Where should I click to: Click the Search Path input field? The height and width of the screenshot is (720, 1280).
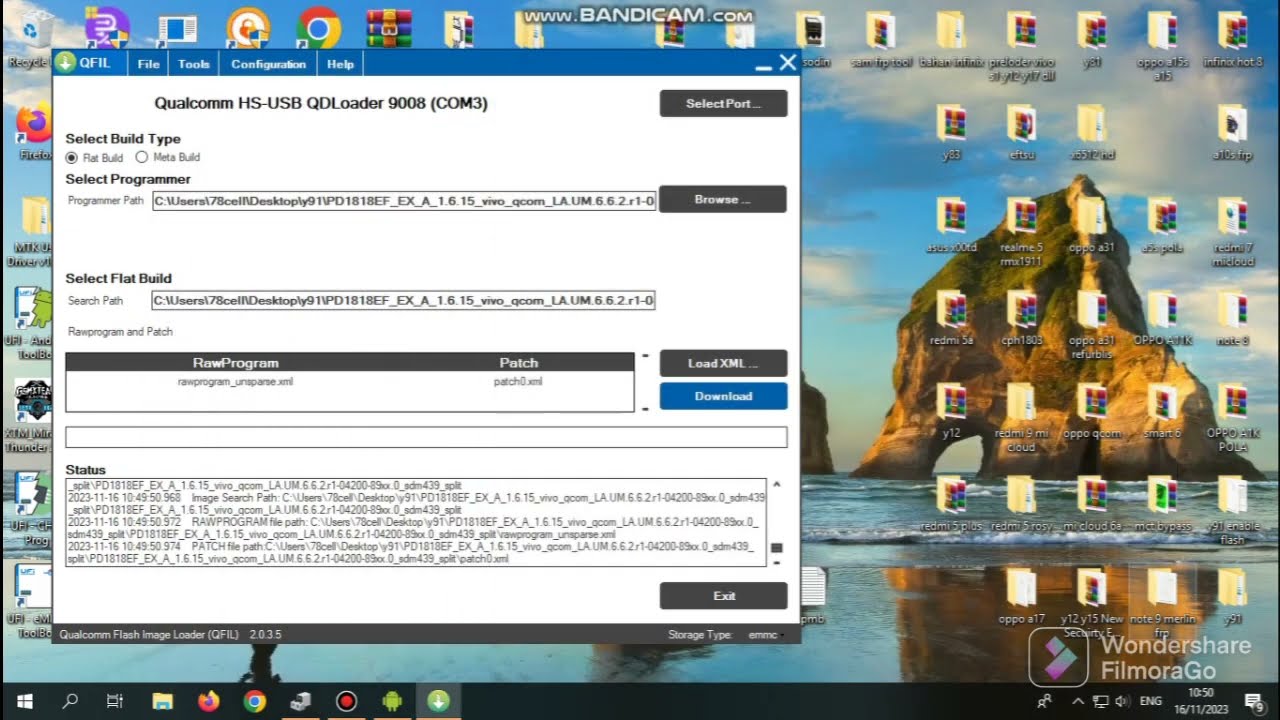(404, 300)
